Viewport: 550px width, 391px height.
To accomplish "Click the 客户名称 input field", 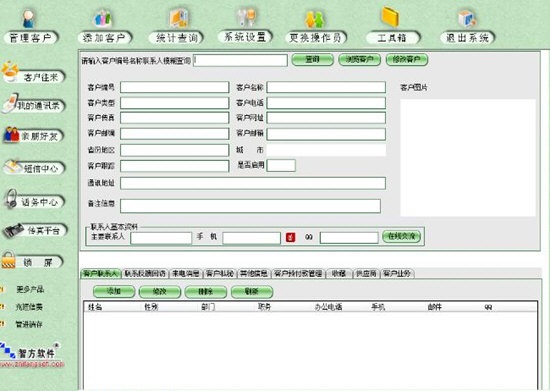I will pos(326,87).
